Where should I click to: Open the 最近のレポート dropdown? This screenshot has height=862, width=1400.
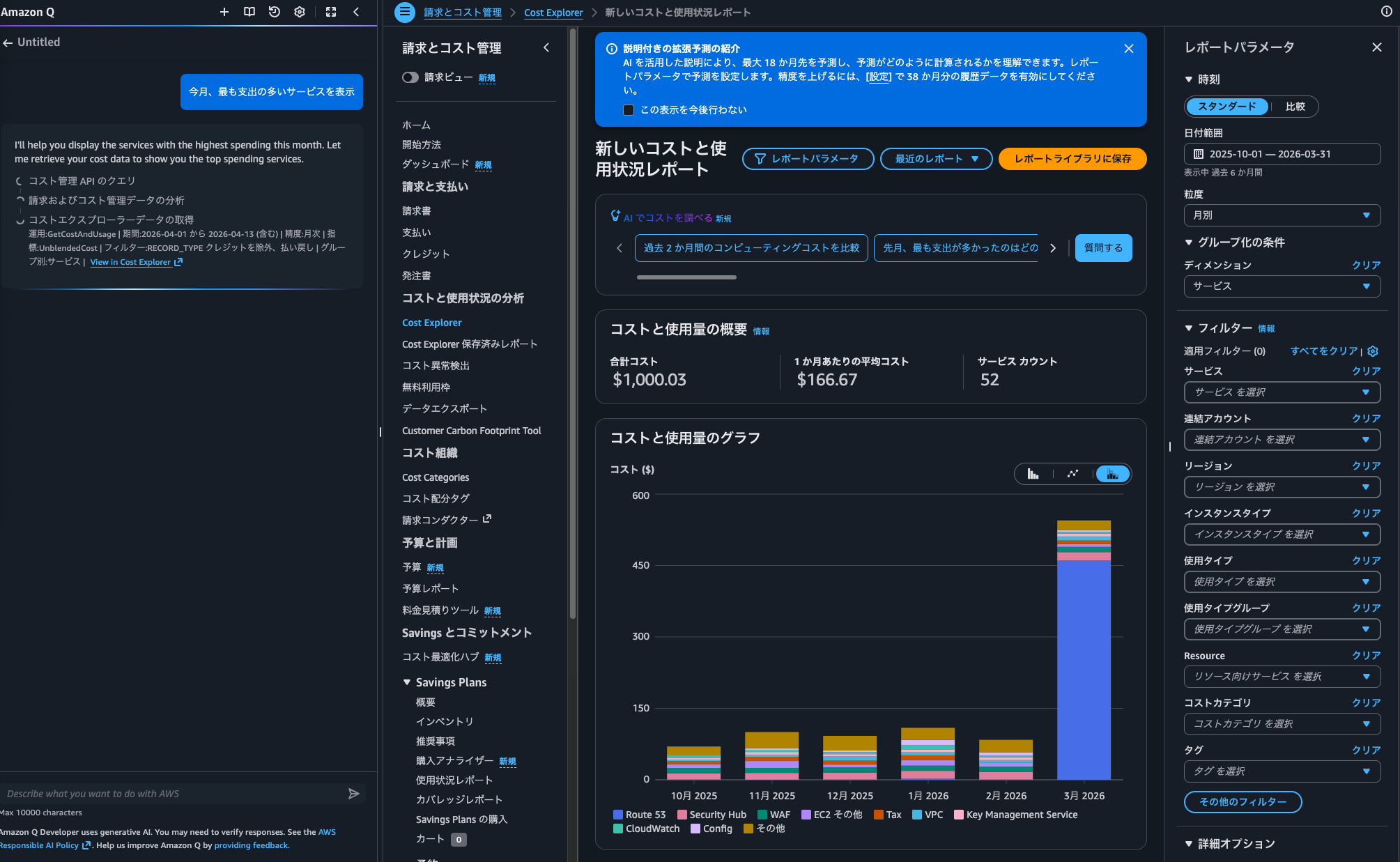click(936, 159)
